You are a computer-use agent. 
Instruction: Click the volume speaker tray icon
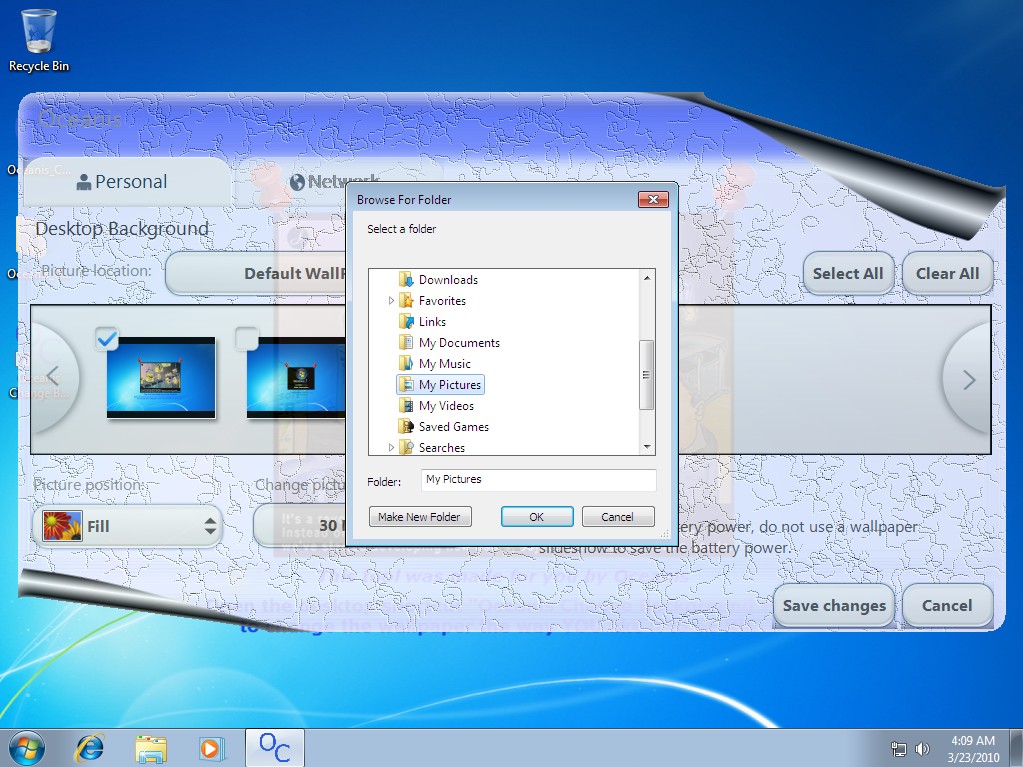coord(923,749)
